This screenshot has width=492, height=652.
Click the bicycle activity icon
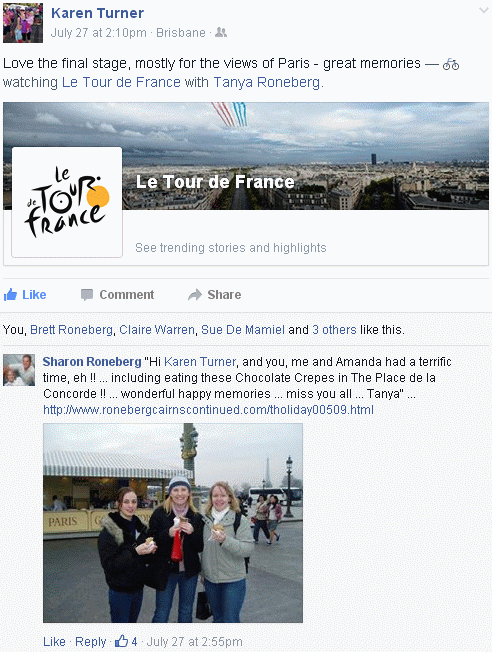450,64
